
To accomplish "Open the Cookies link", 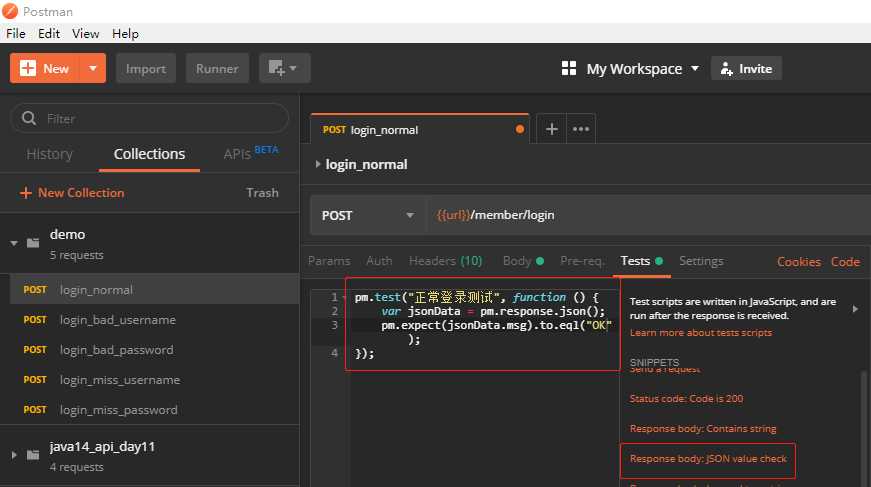I will [x=799, y=262].
